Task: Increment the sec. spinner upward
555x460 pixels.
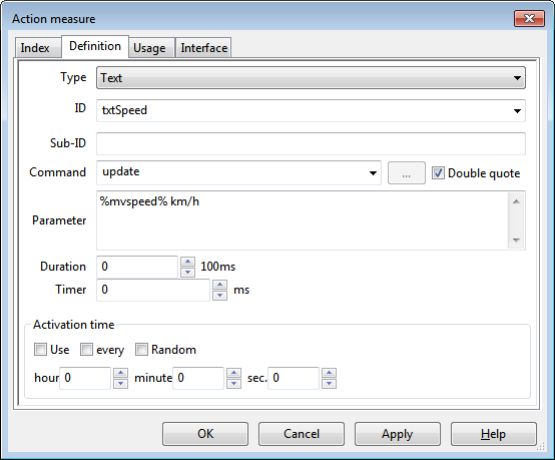Action: 329,373
